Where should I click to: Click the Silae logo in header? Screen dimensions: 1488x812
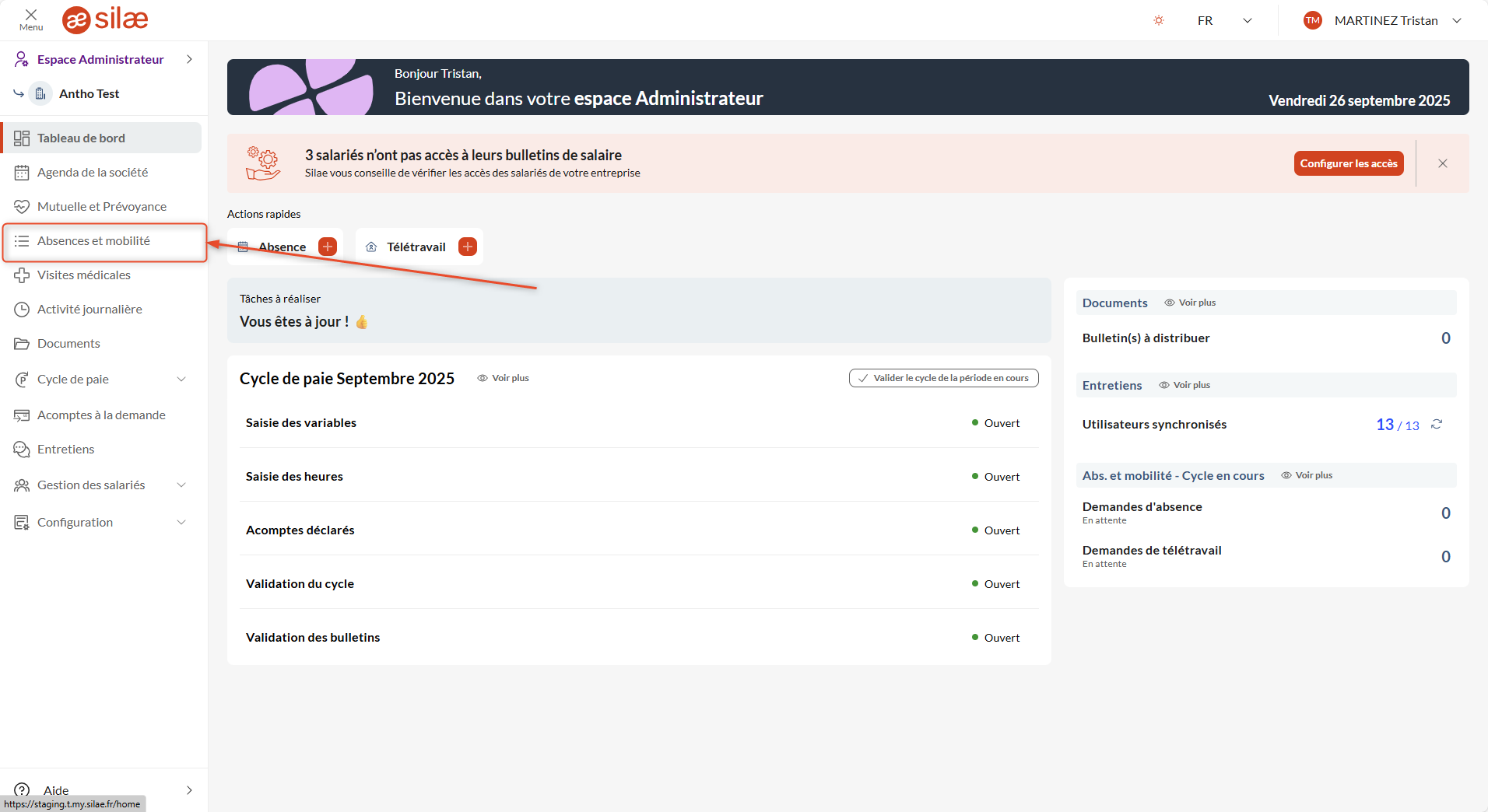105,19
